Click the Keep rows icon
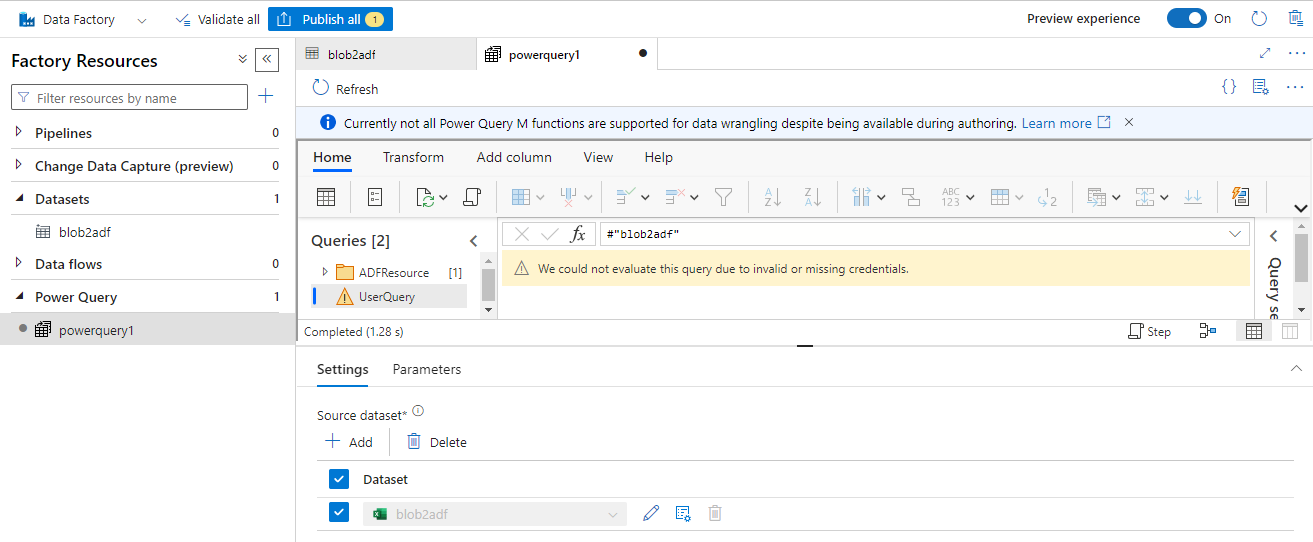Viewport: 1313px width, 542px height. 626,197
